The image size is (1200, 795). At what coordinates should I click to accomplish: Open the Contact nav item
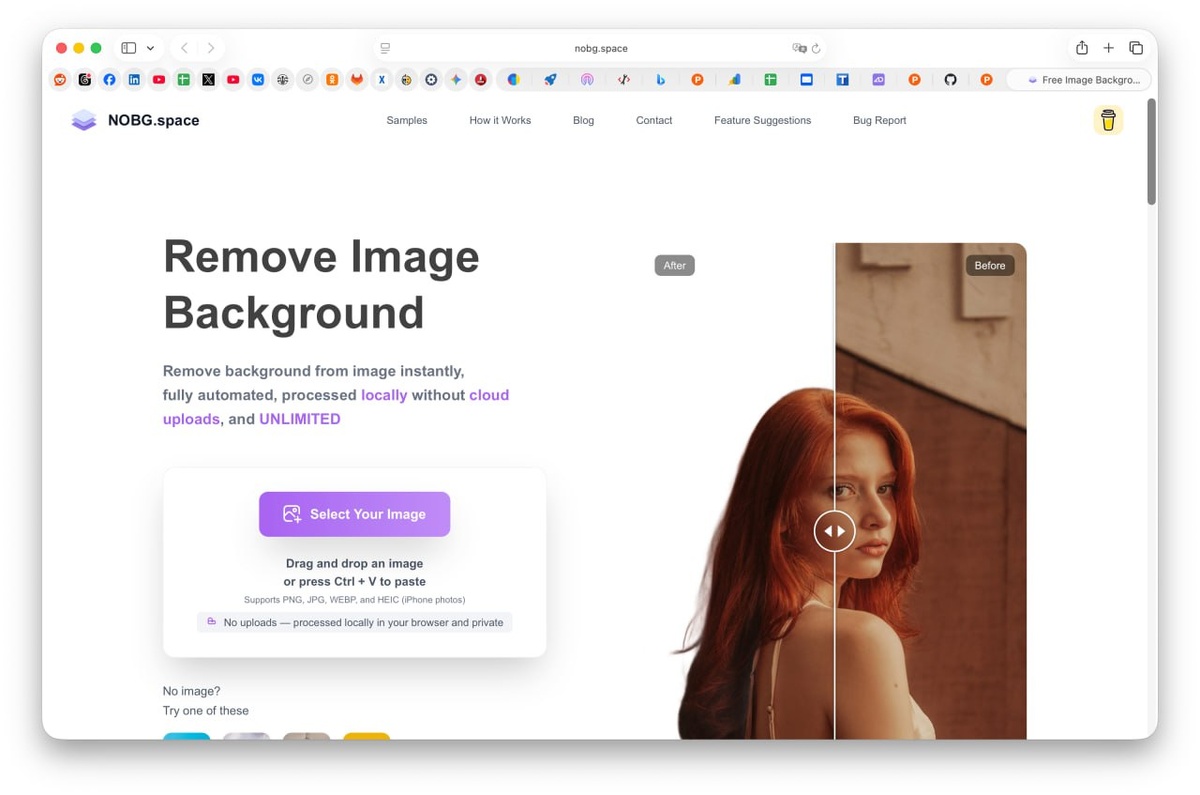point(654,120)
